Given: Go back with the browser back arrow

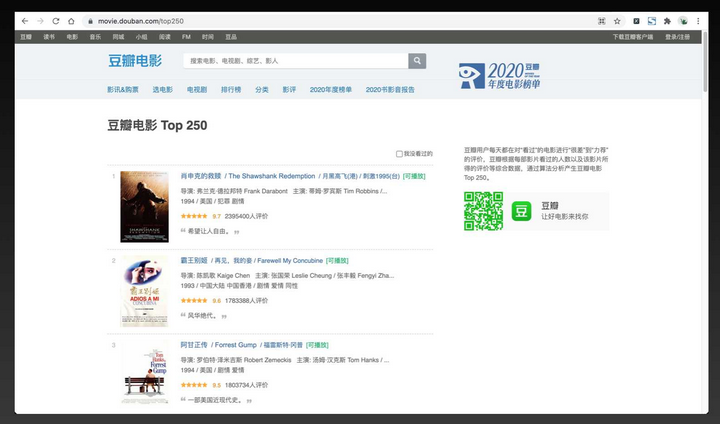Looking at the screenshot, I should [x=25, y=21].
